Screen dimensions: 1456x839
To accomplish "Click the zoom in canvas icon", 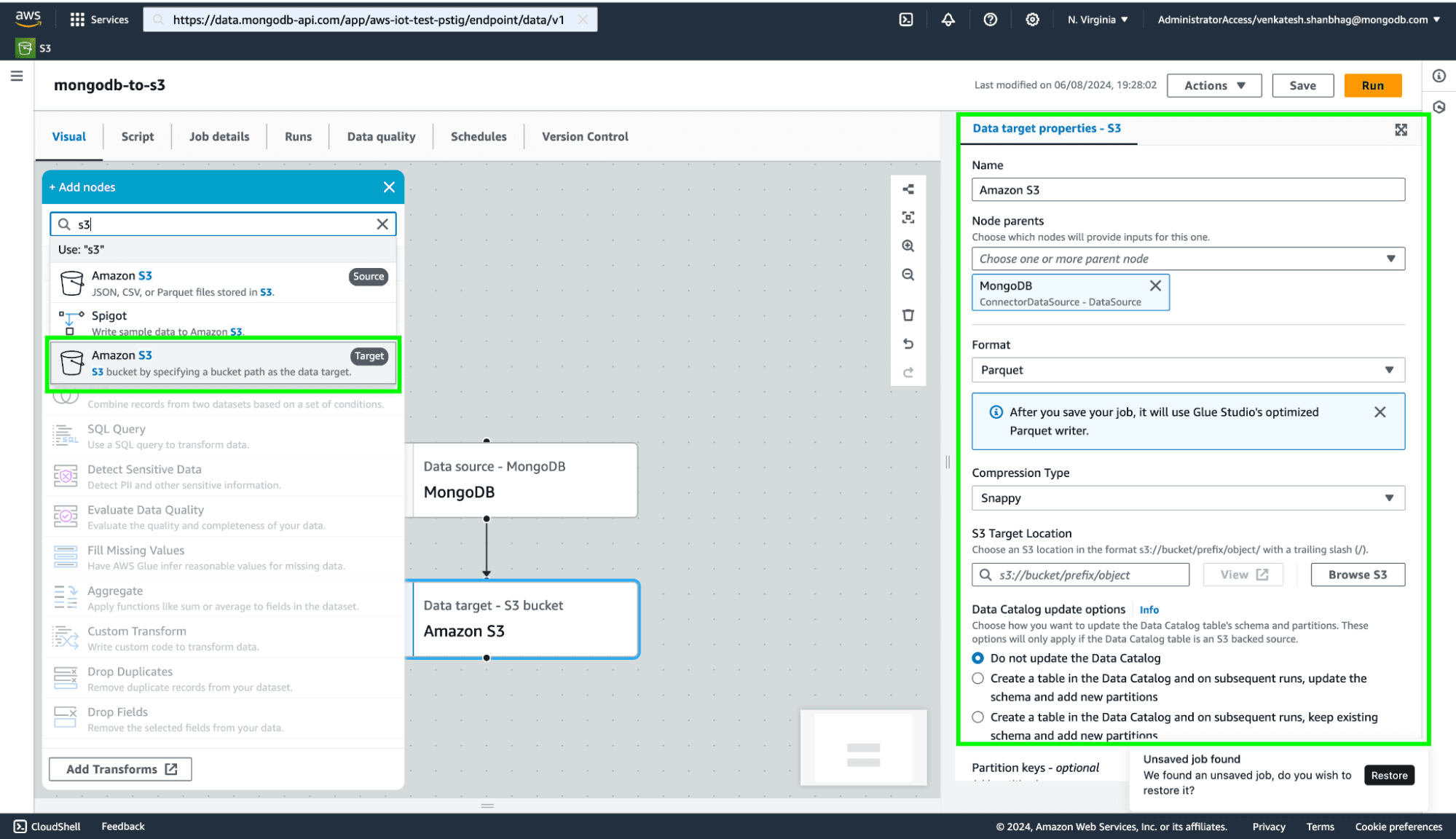I will (908, 246).
